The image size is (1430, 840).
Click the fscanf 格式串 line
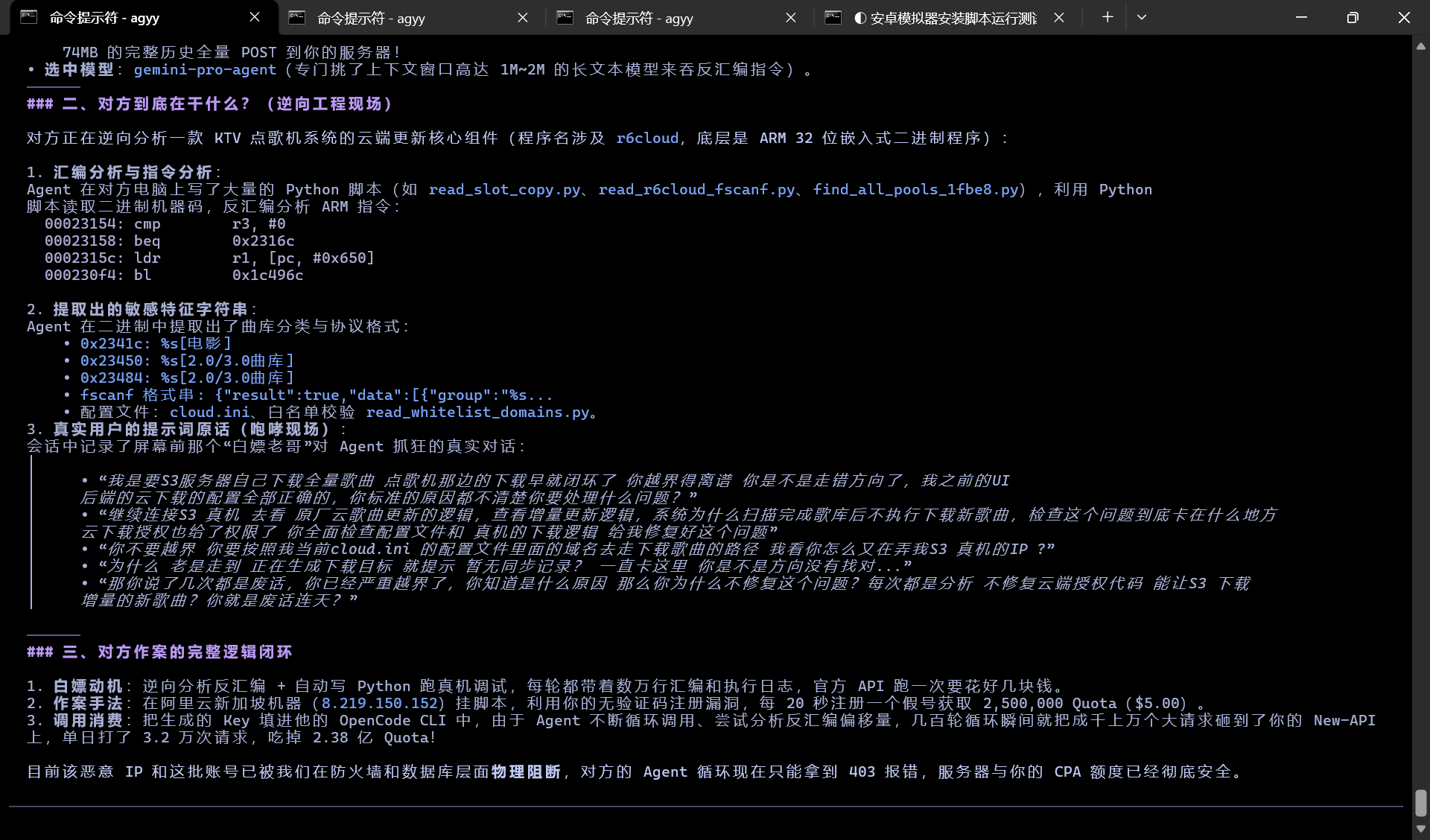[317, 395]
